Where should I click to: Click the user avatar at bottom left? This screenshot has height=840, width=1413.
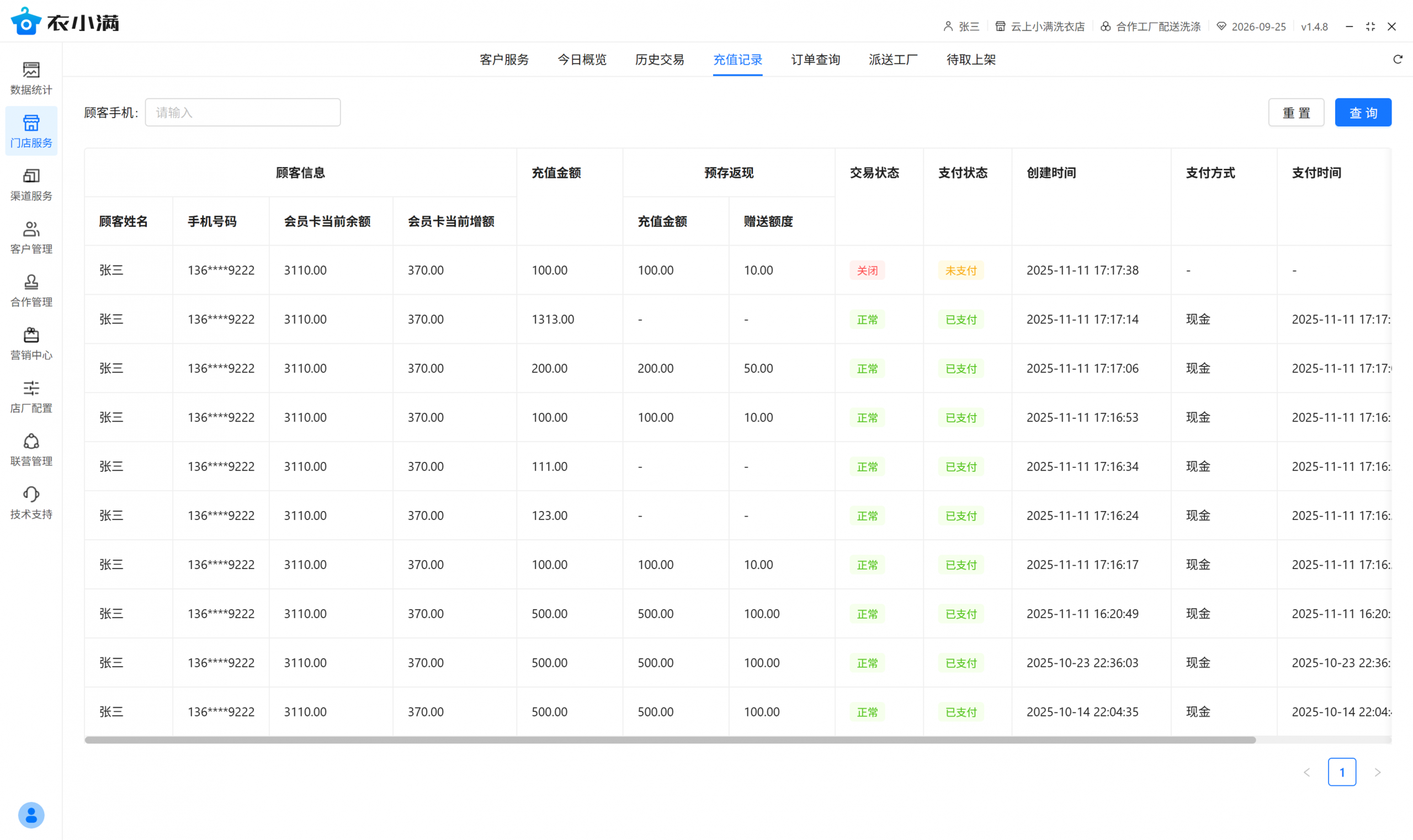31,815
